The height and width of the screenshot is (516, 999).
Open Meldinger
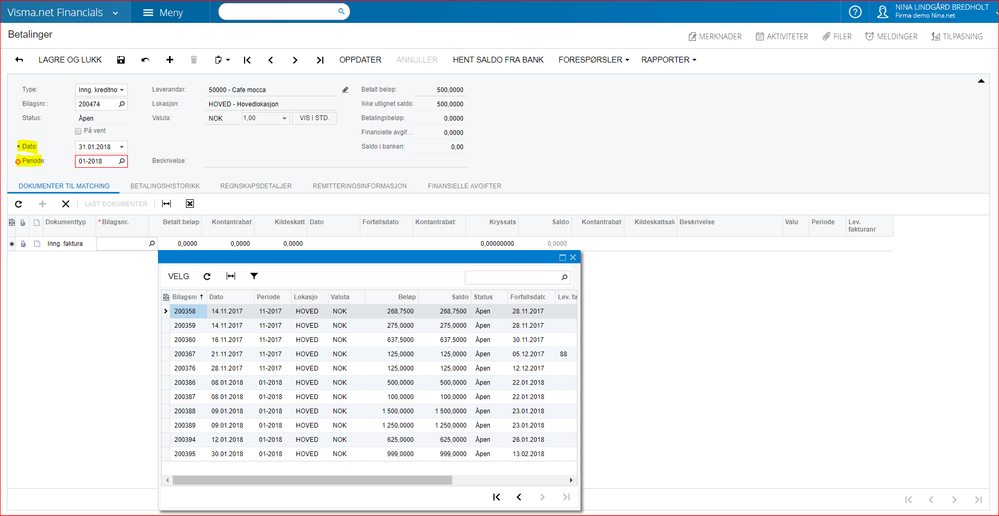[891, 36]
